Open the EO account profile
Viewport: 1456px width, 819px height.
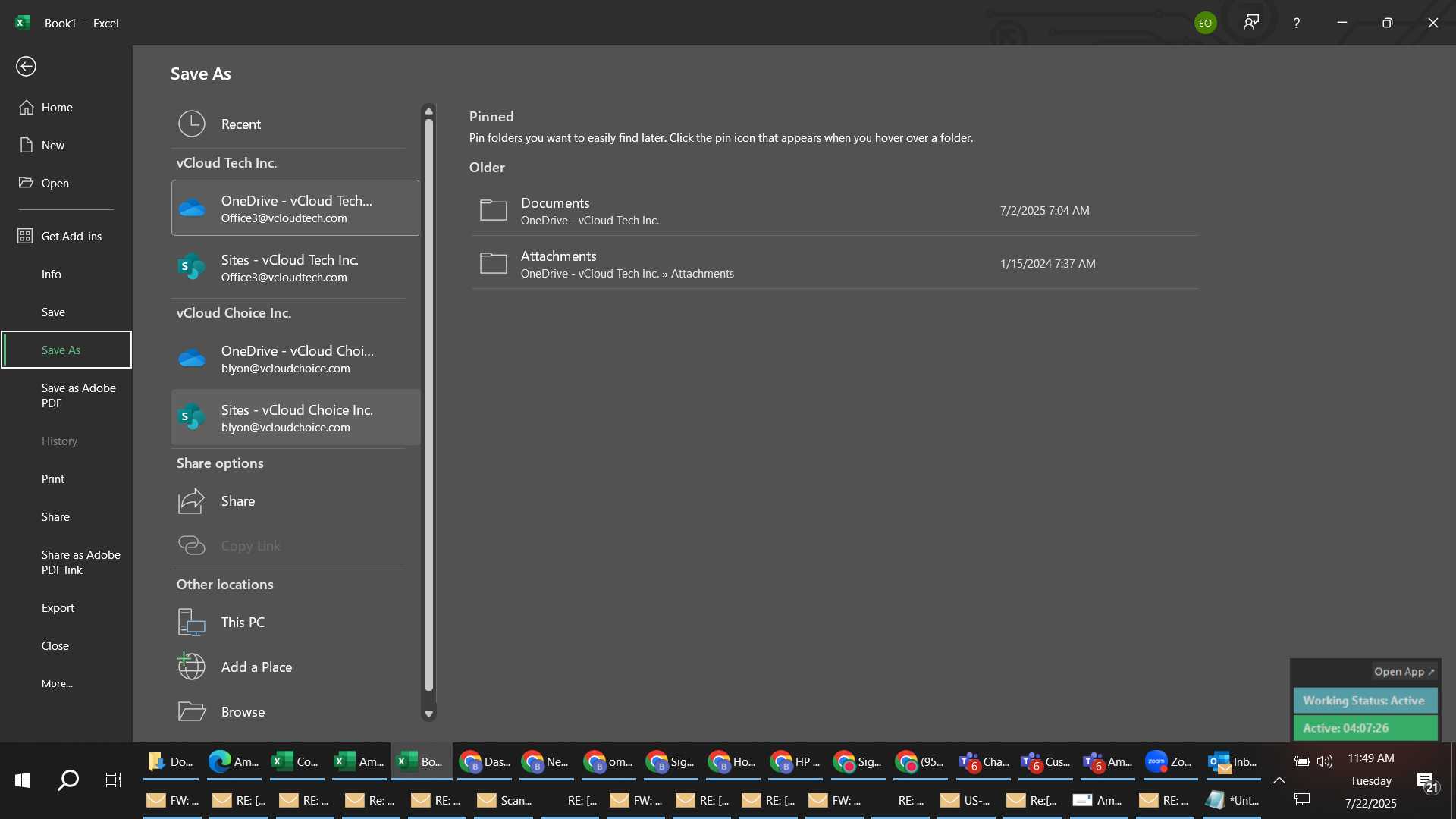click(x=1205, y=23)
